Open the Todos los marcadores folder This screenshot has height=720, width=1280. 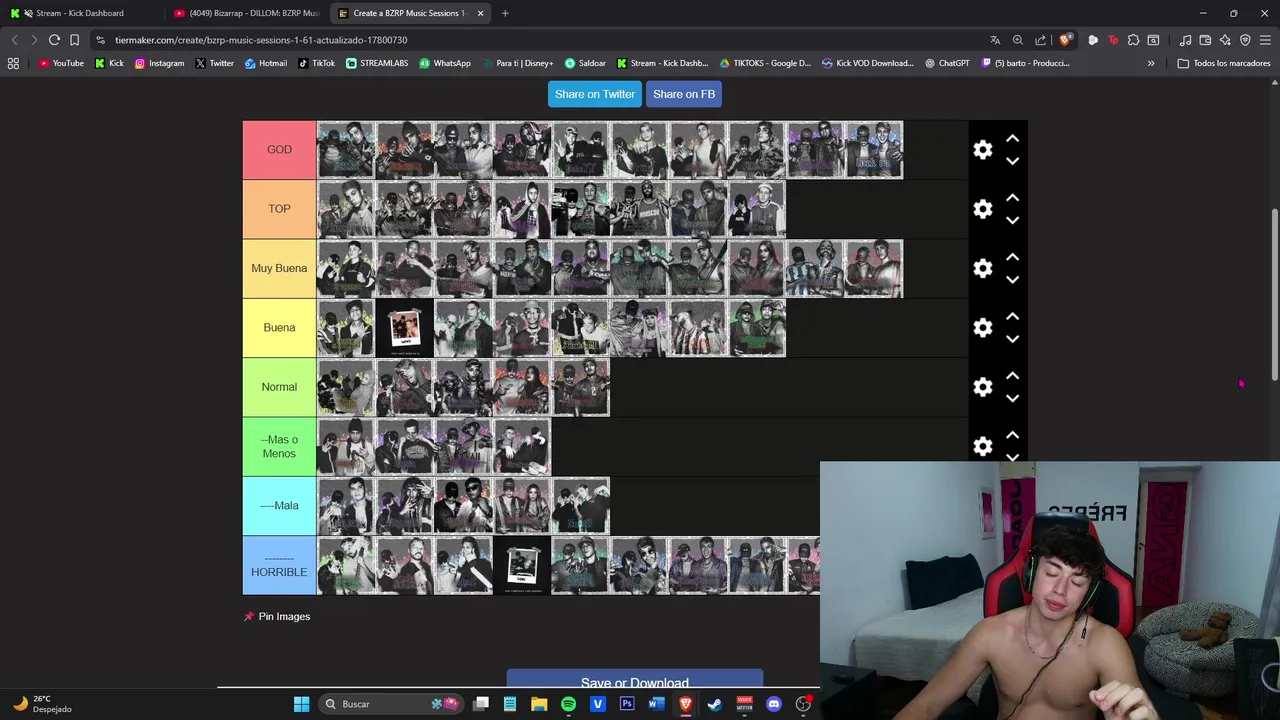(1224, 63)
